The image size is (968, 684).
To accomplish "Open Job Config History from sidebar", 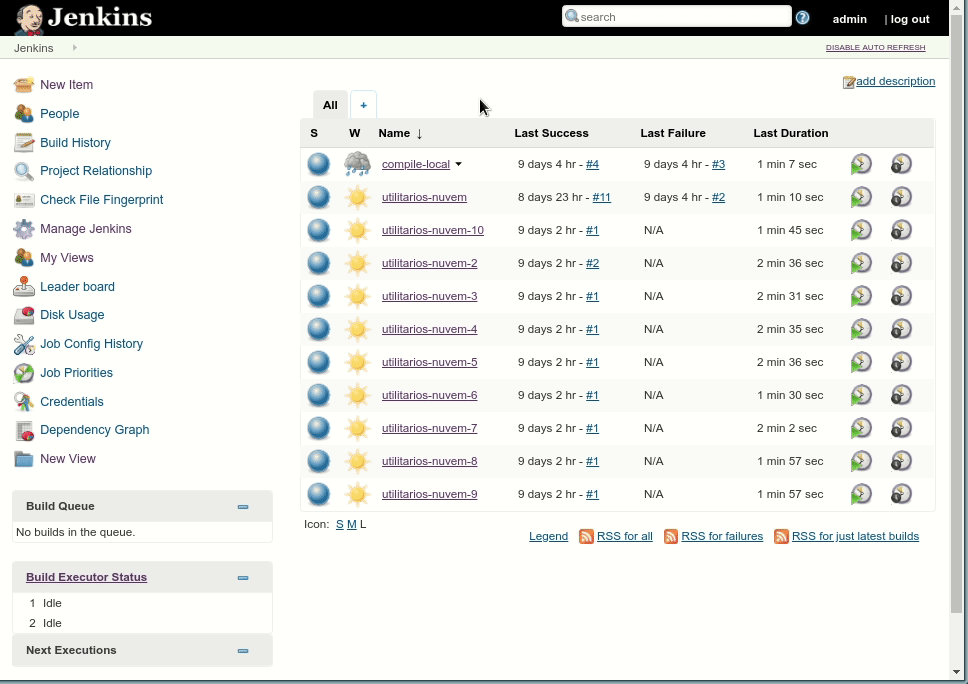I will click(x=23, y=344).
